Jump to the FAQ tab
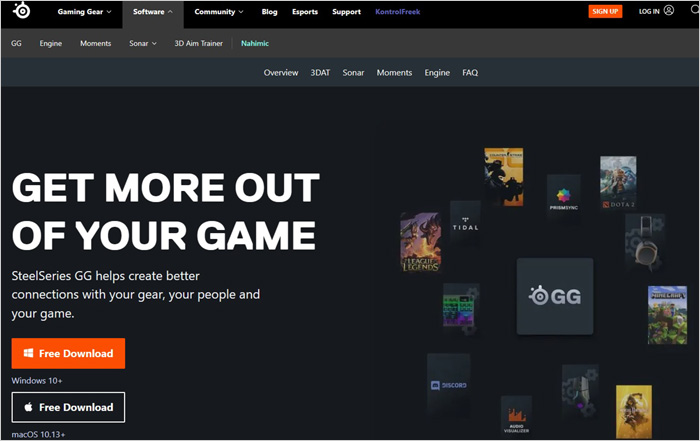700x441 pixels. coord(470,72)
